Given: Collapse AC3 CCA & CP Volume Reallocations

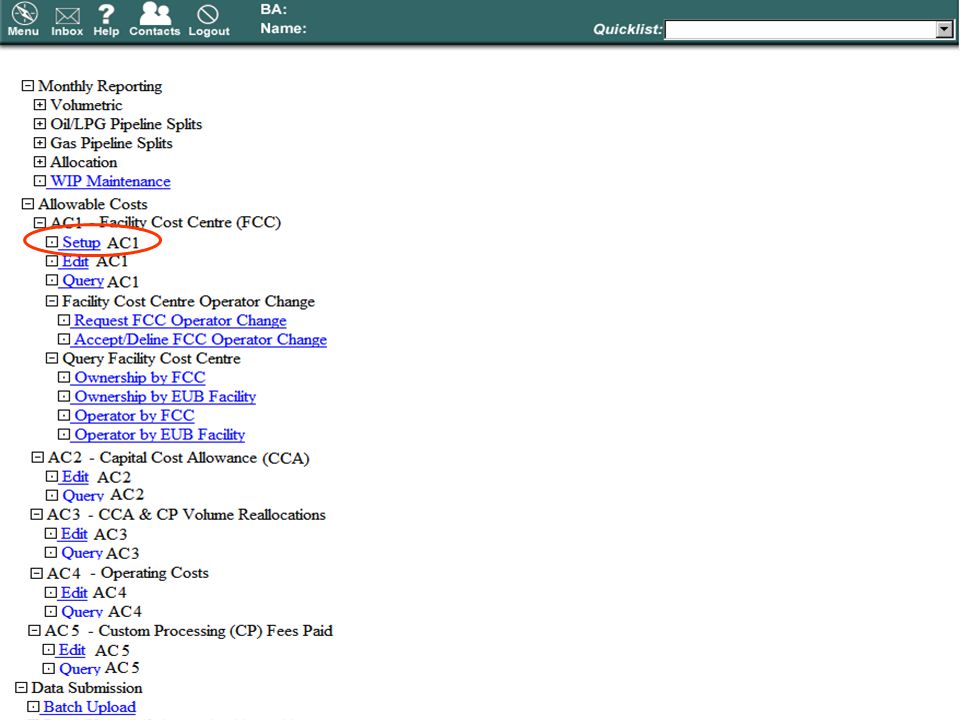Looking at the screenshot, I should 37,514.
